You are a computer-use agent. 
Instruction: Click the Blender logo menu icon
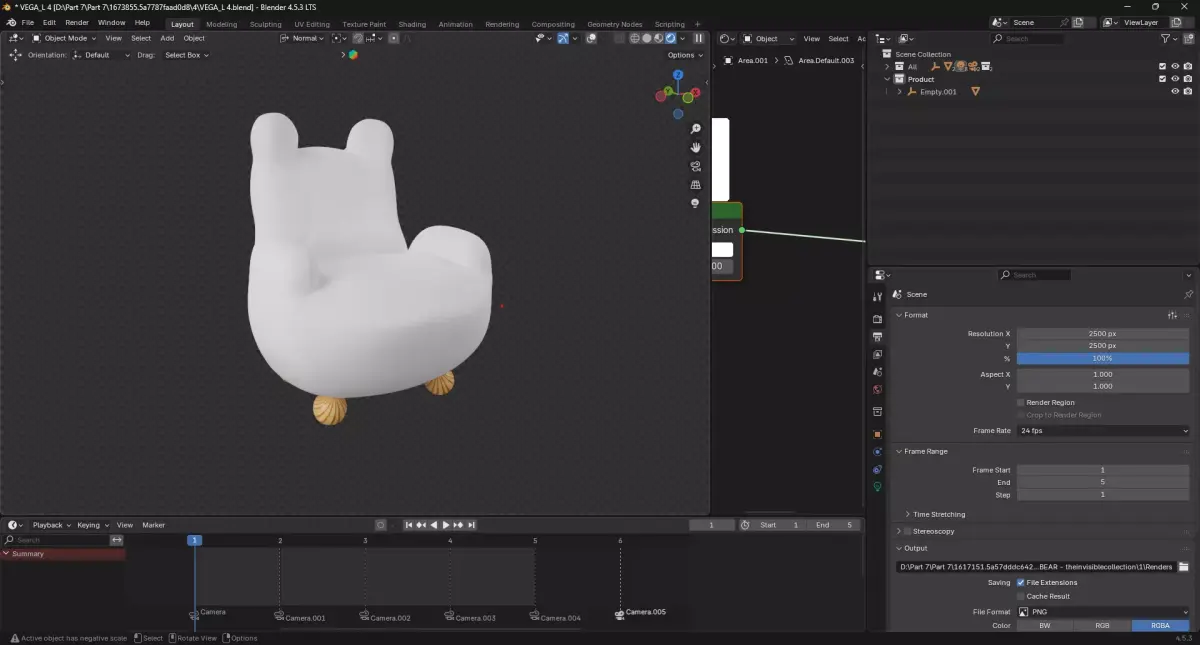click(x=11, y=22)
